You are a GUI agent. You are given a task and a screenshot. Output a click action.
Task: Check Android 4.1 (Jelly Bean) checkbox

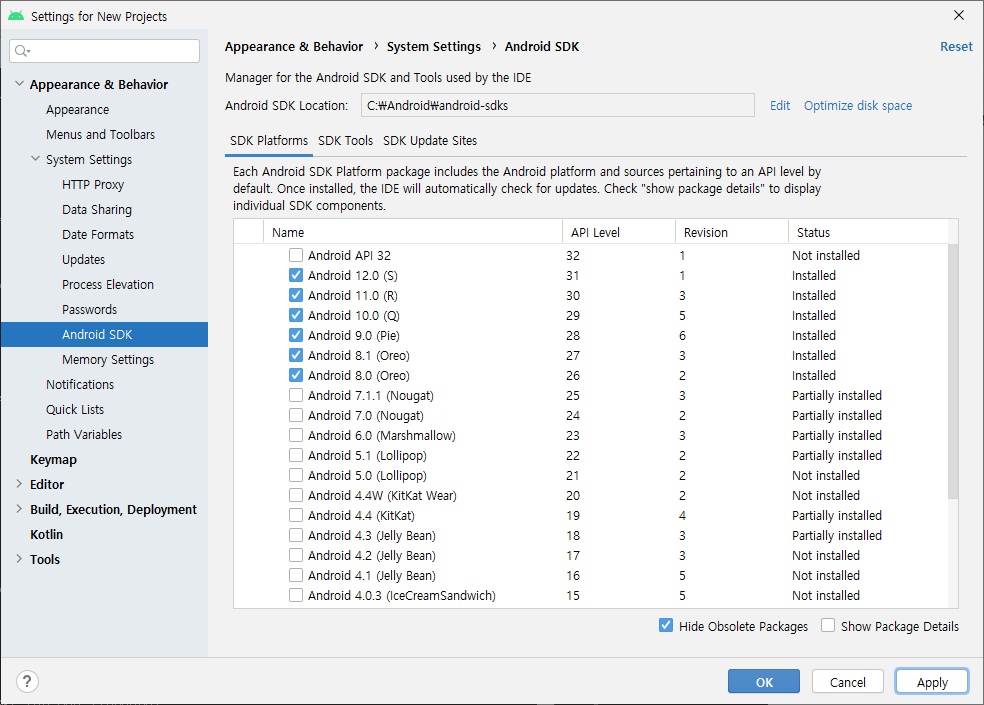(296, 575)
